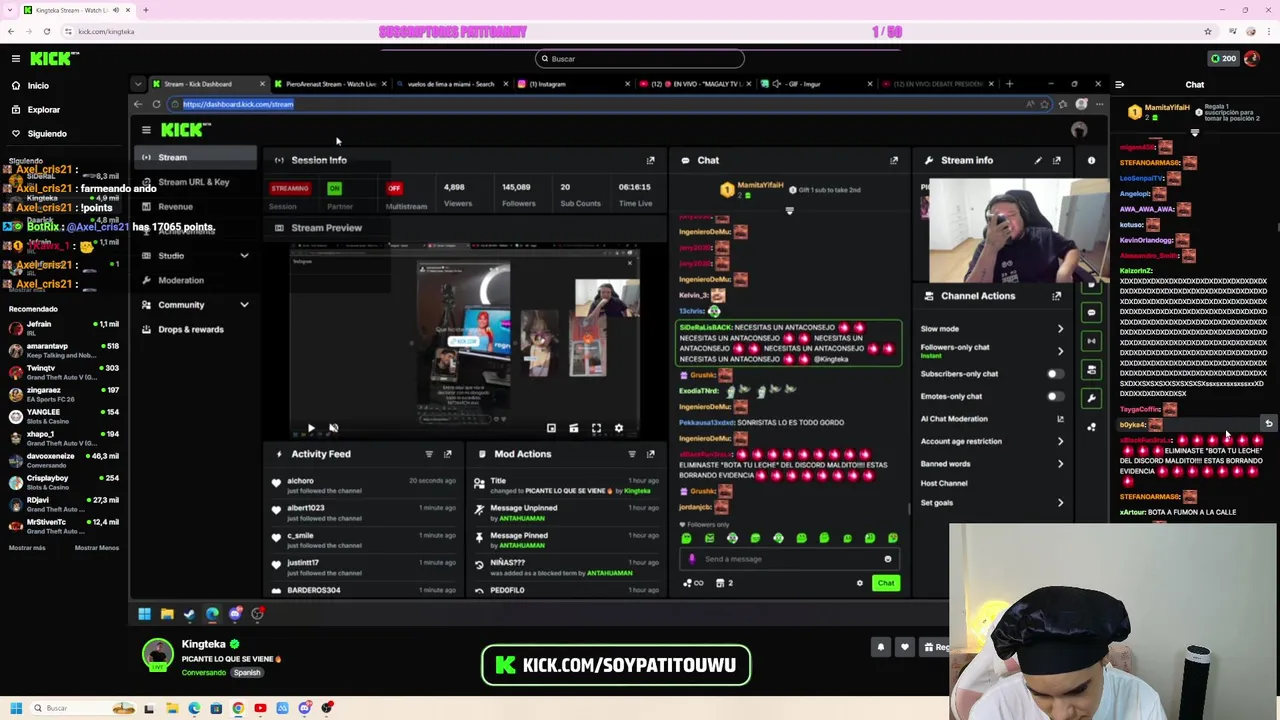This screenshot has width=1280, height=720.
Task: Click Mostrar Menos in recommended list
Action: pyautogui.click(x=97, y=548)
